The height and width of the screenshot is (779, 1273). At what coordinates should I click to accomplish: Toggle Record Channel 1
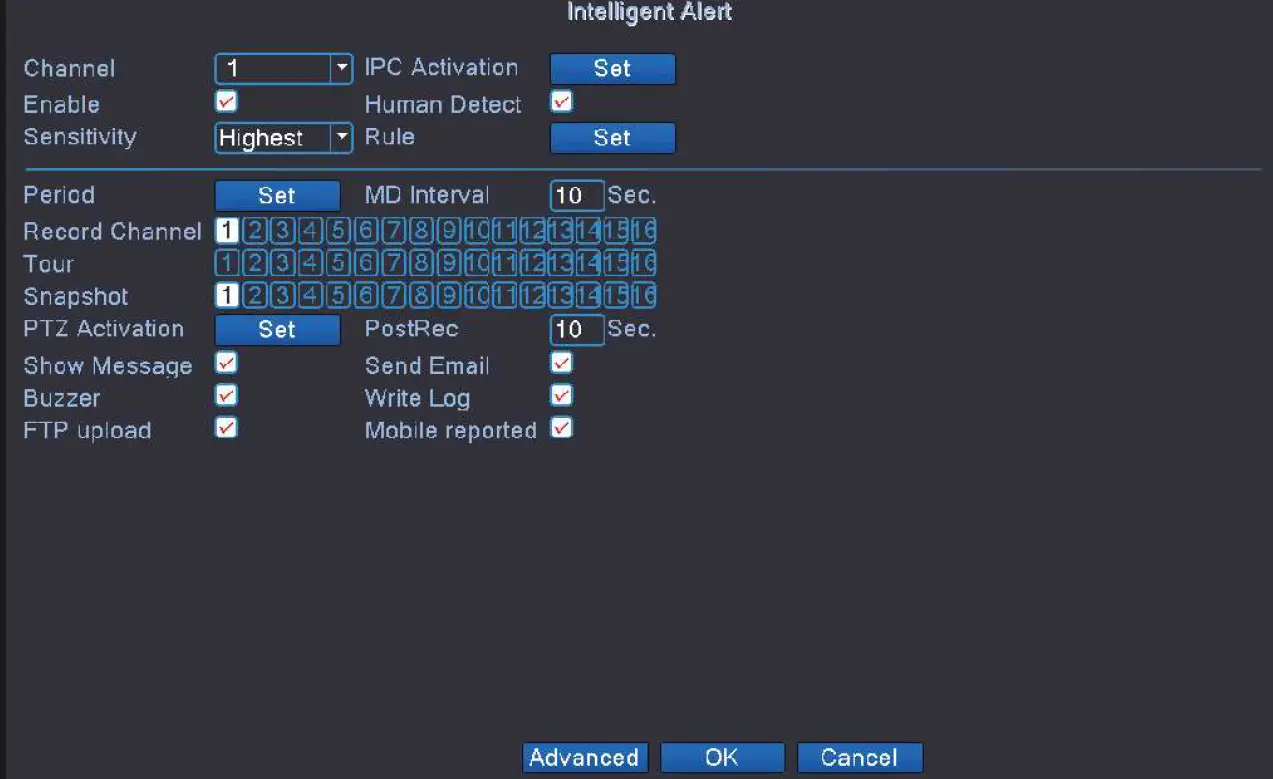click(x=227, y=231)
